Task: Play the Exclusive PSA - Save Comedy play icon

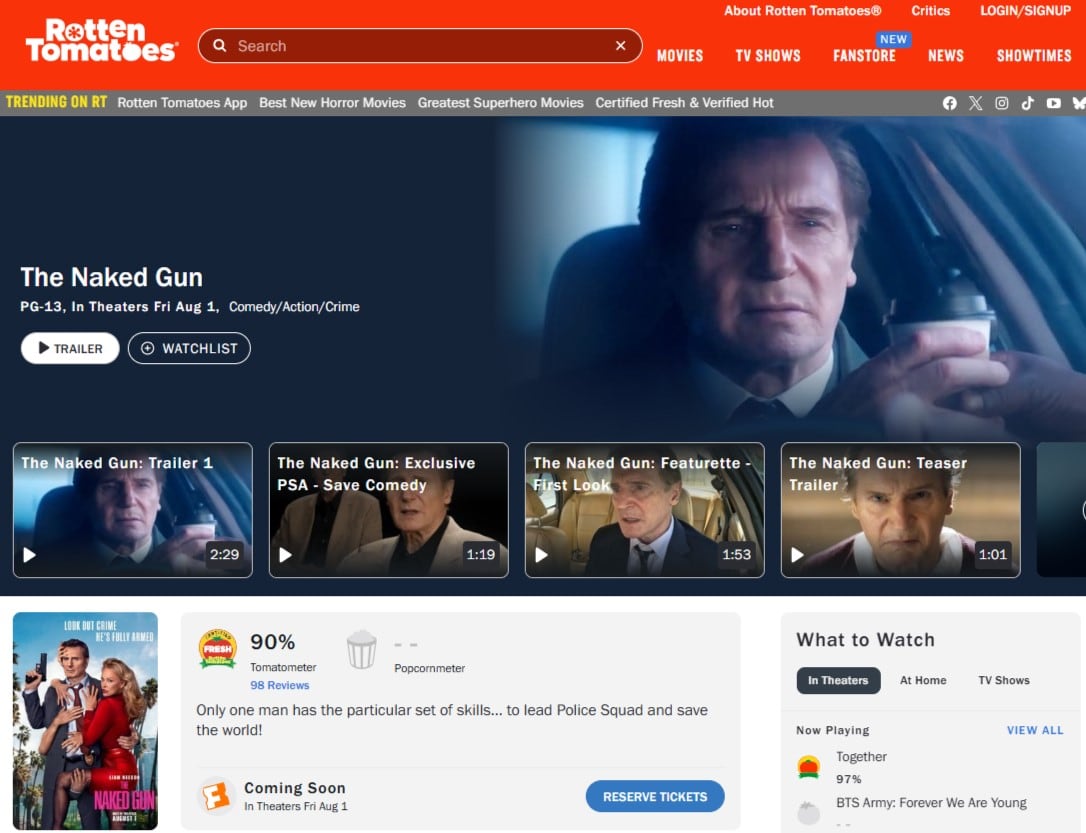Action: (285, 555)
